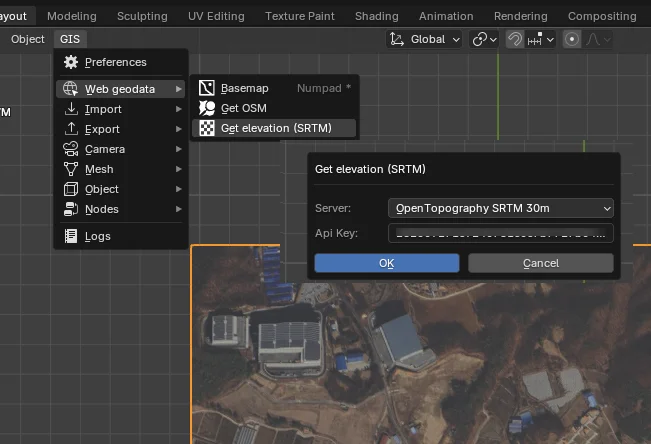Open the Object menu in the header
Screen dimensions: 651x444
[27, 39]
